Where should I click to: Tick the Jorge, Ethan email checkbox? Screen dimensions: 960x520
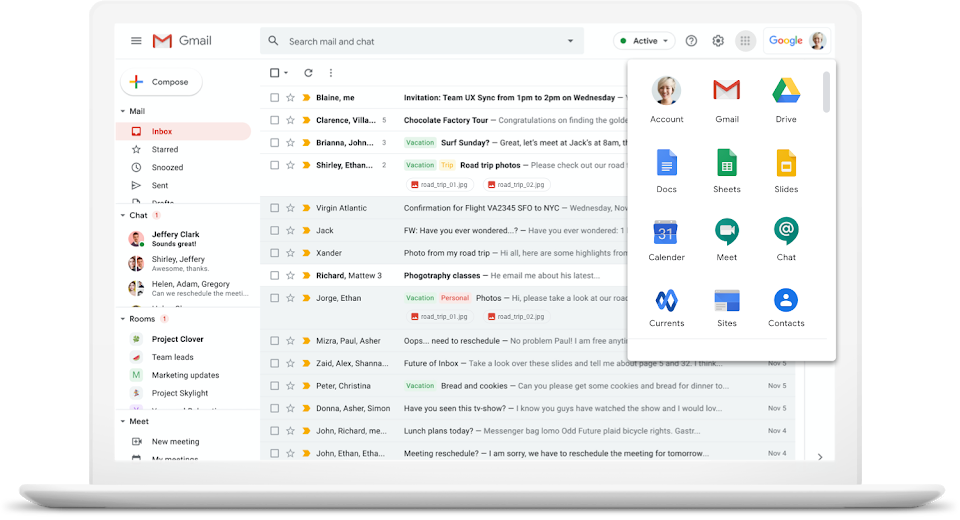tap(274, 298)
